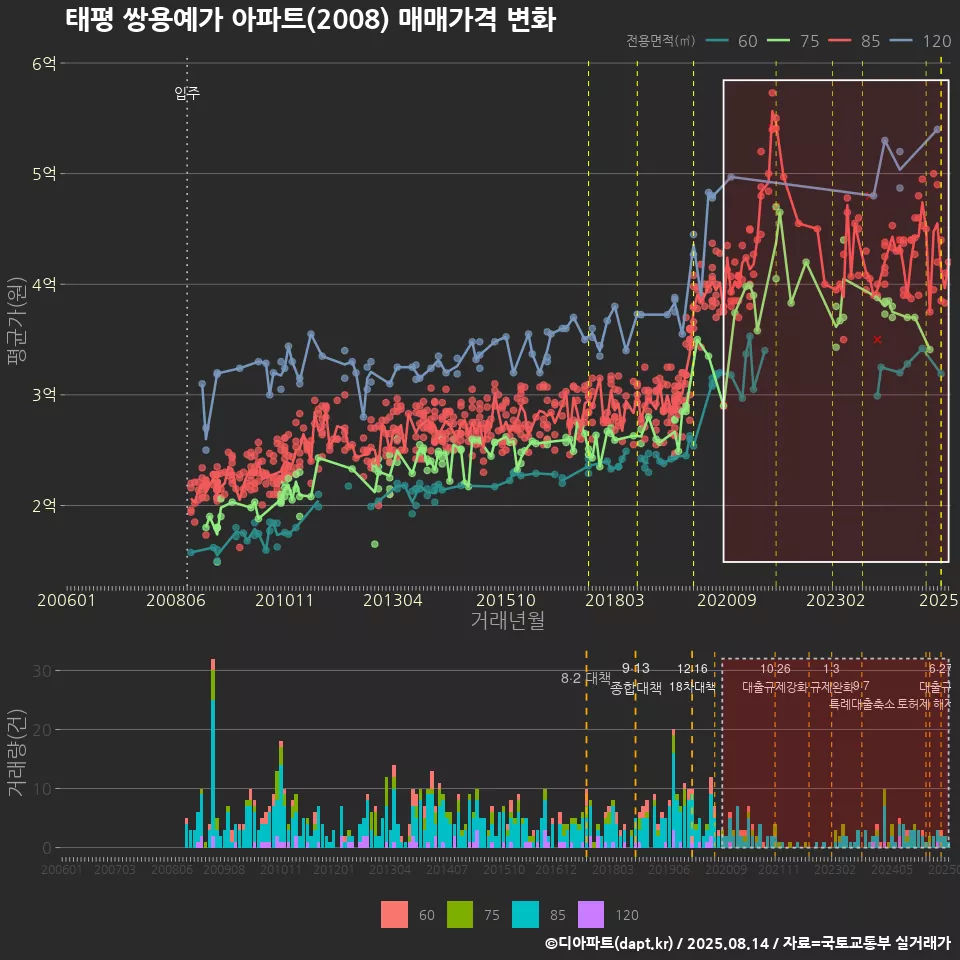Select the purple 120 swatch in bar legend
Image resolution: width=960 pixels, height=960 pixels.
point(591,915)
